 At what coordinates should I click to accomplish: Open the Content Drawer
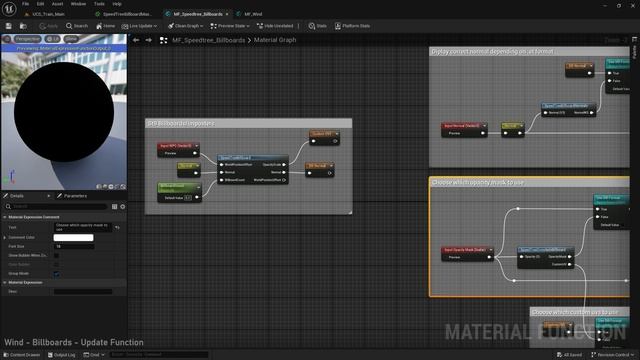tap(22, 355)
